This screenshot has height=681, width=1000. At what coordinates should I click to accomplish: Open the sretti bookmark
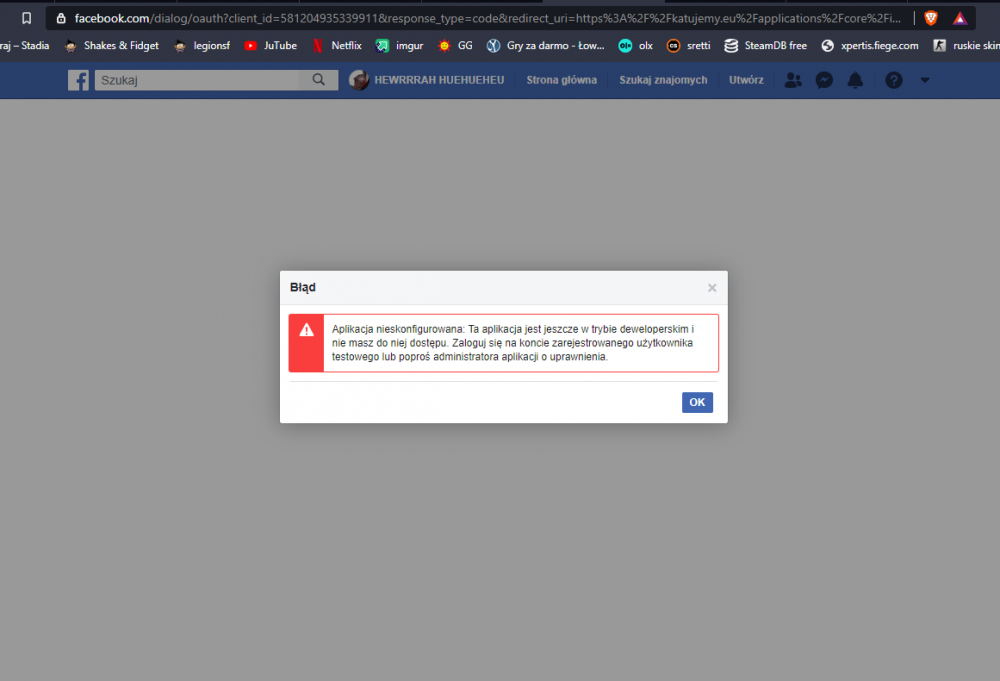click(x=689, y=45)
